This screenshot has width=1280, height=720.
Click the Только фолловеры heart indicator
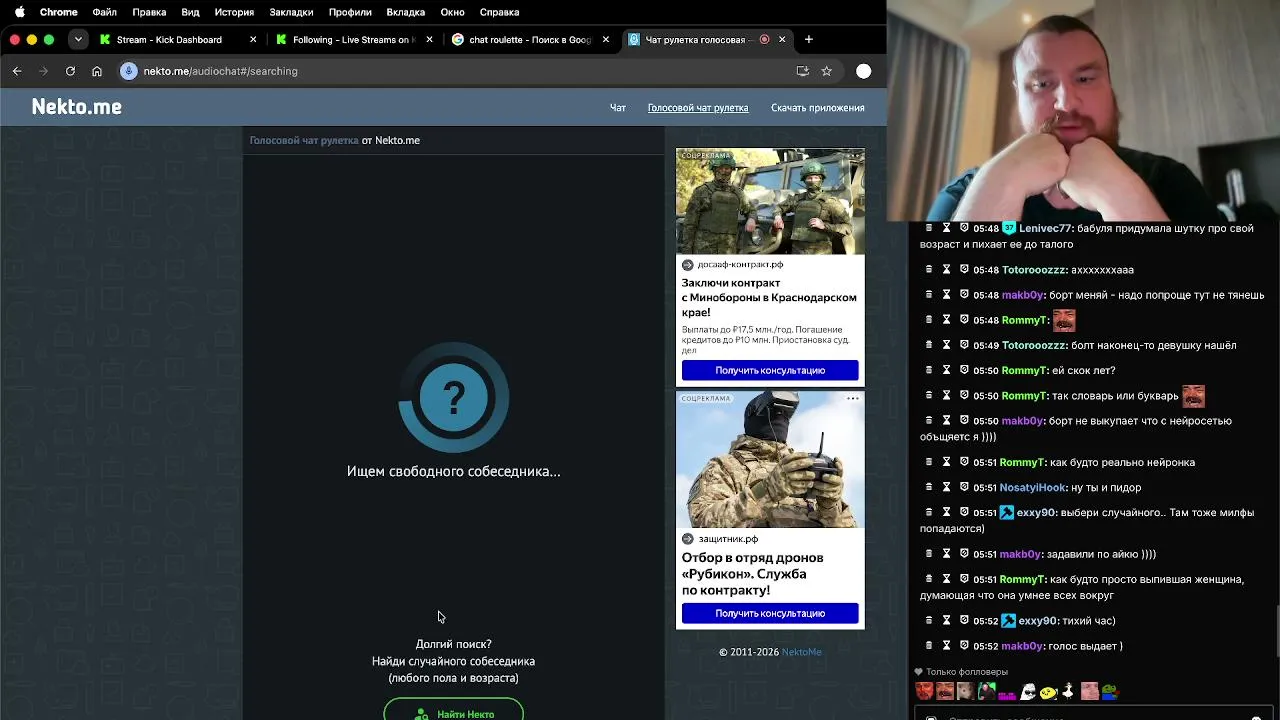919,671
